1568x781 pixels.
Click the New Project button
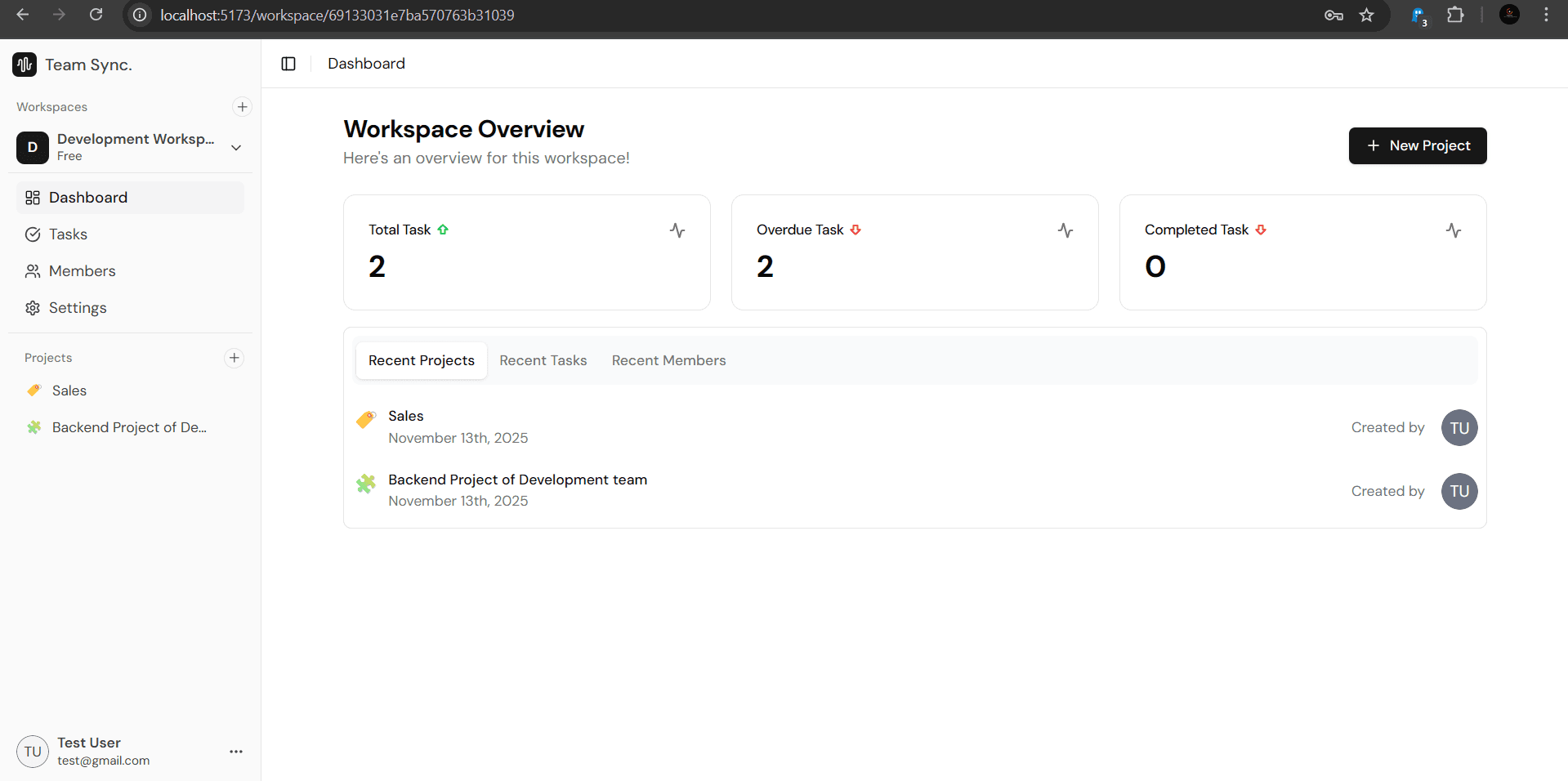[1418, 145]
